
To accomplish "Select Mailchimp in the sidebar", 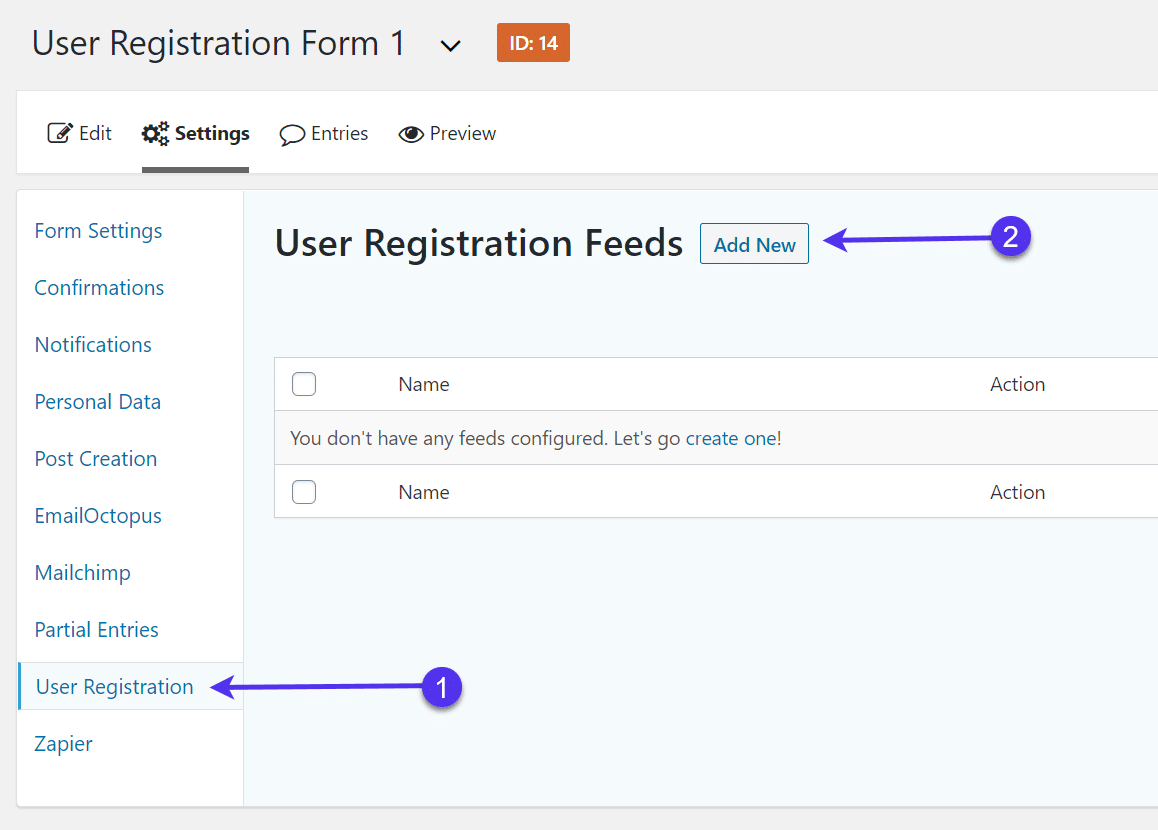I will pyautogui.click(x=82, y=573).
